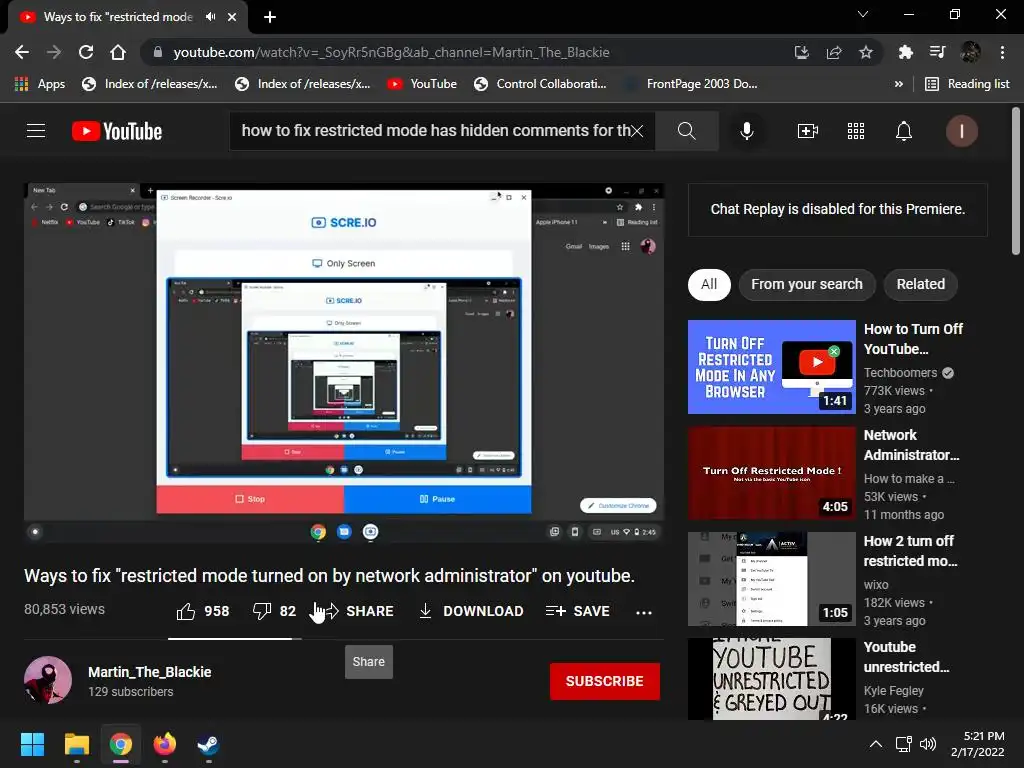Open Chrome's three-dot menu

click(1002, 52)
